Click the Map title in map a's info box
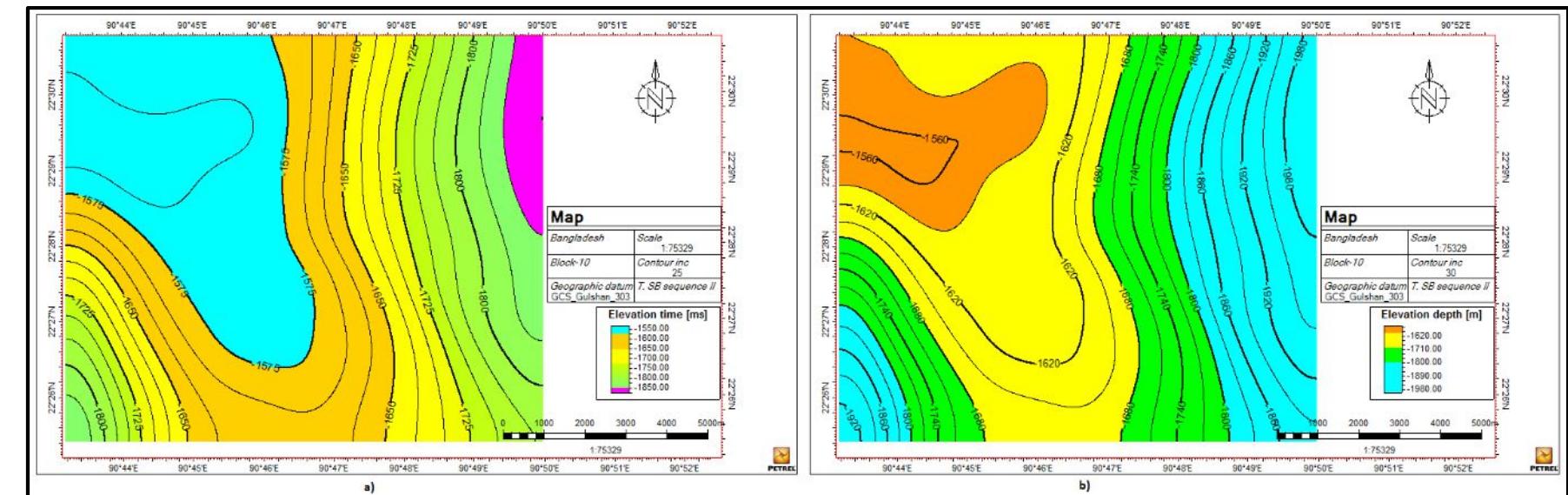Image resolution: width=1568 pixels, height=495 pixels. 568,217
